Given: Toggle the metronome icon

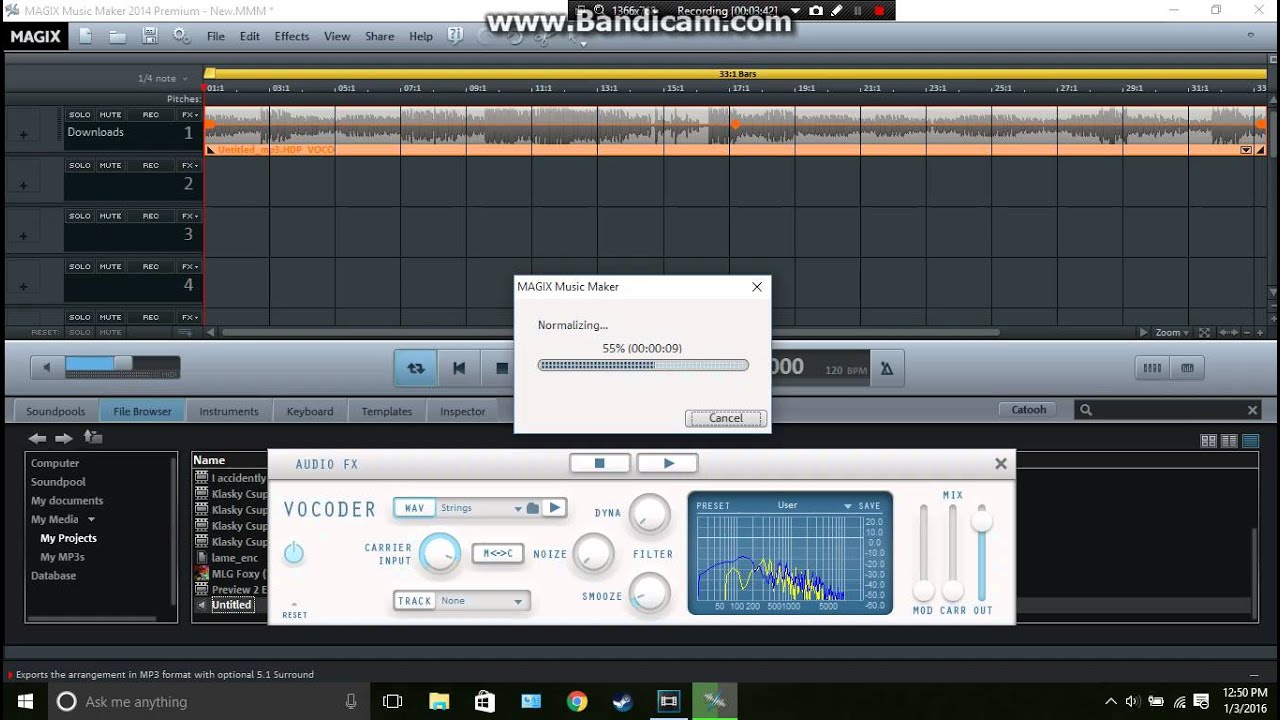Looking at the screenshot, I should tap(886, 369).
